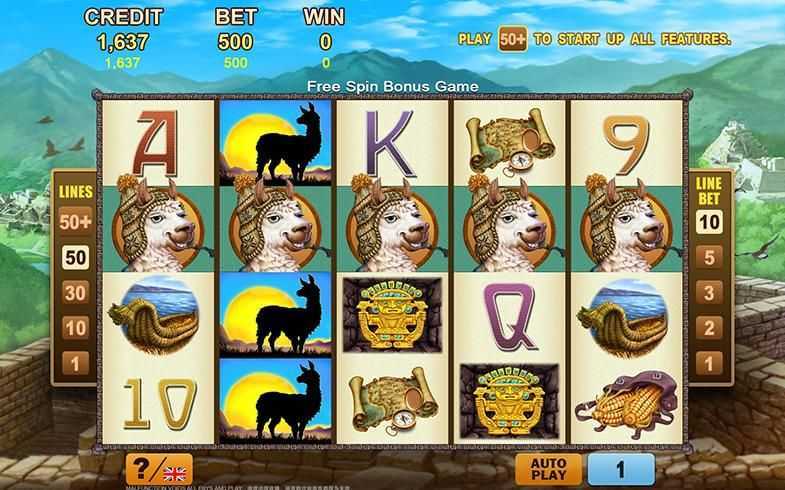Click the blue auto play count button
The height and width of the screenshot is (490, 785).
pos(621,469)
